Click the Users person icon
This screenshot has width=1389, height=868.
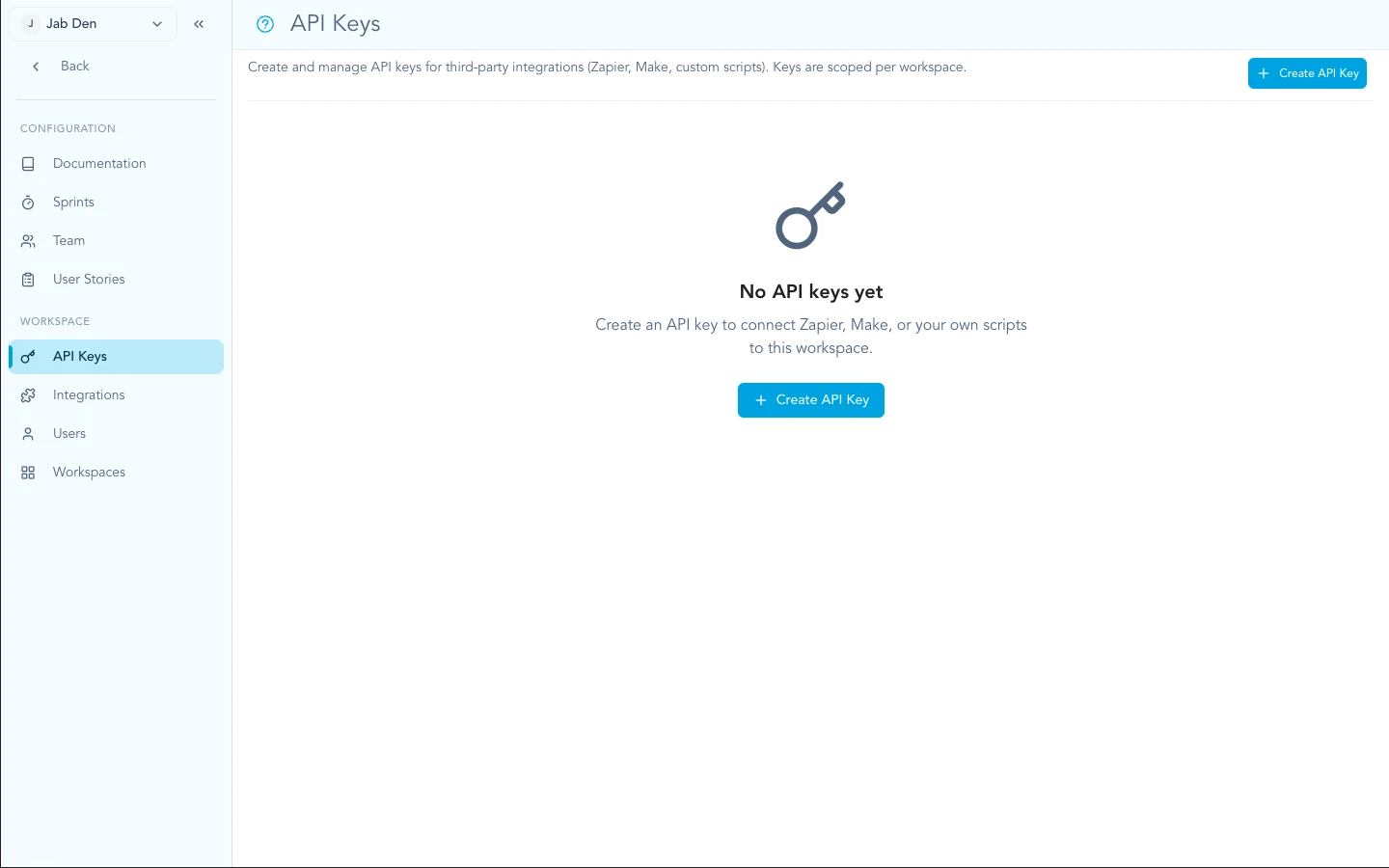pos(28,433)
